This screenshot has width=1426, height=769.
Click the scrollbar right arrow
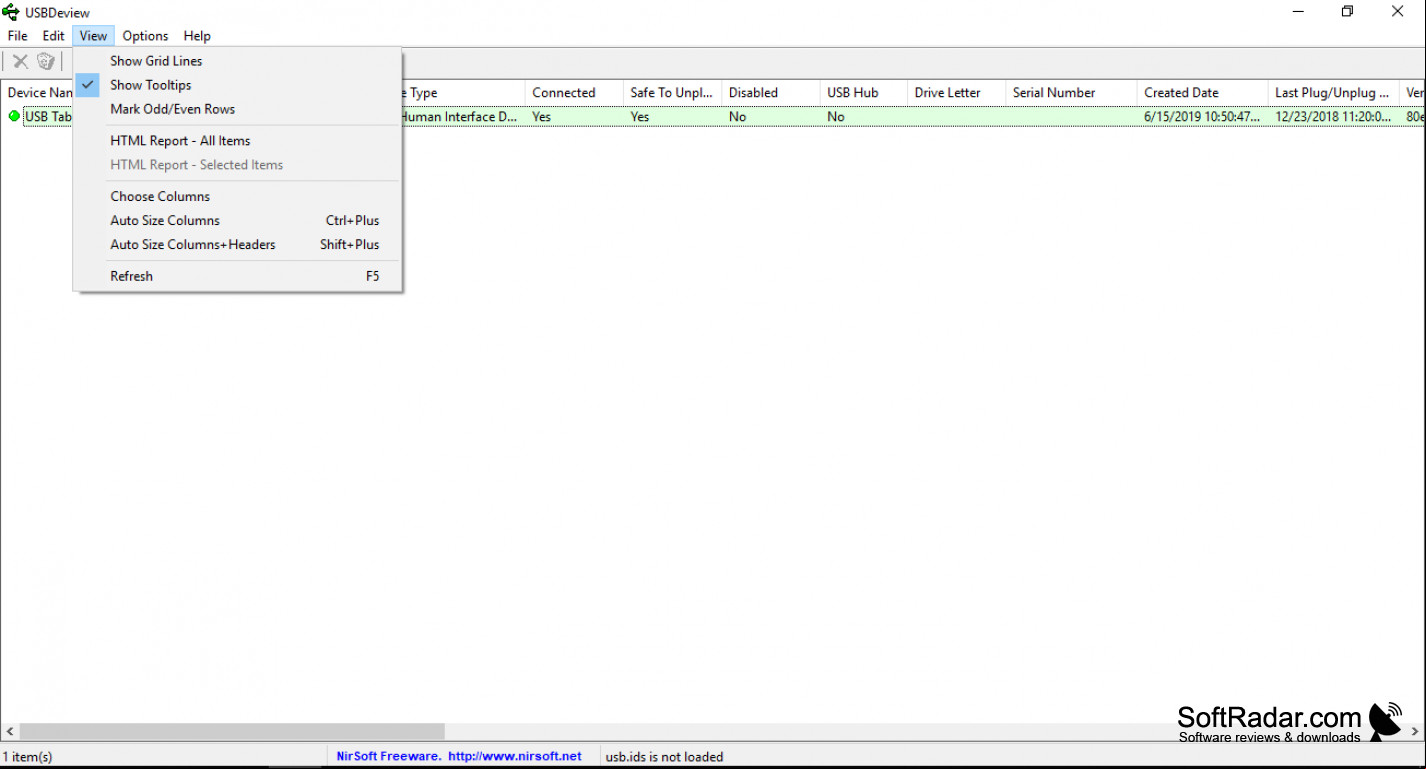pyautogui.click(x=1416, y=732)
